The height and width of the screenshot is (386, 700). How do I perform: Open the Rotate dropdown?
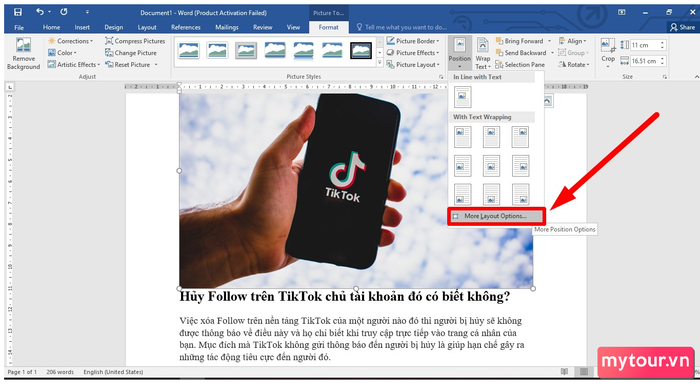pos(574,65)
